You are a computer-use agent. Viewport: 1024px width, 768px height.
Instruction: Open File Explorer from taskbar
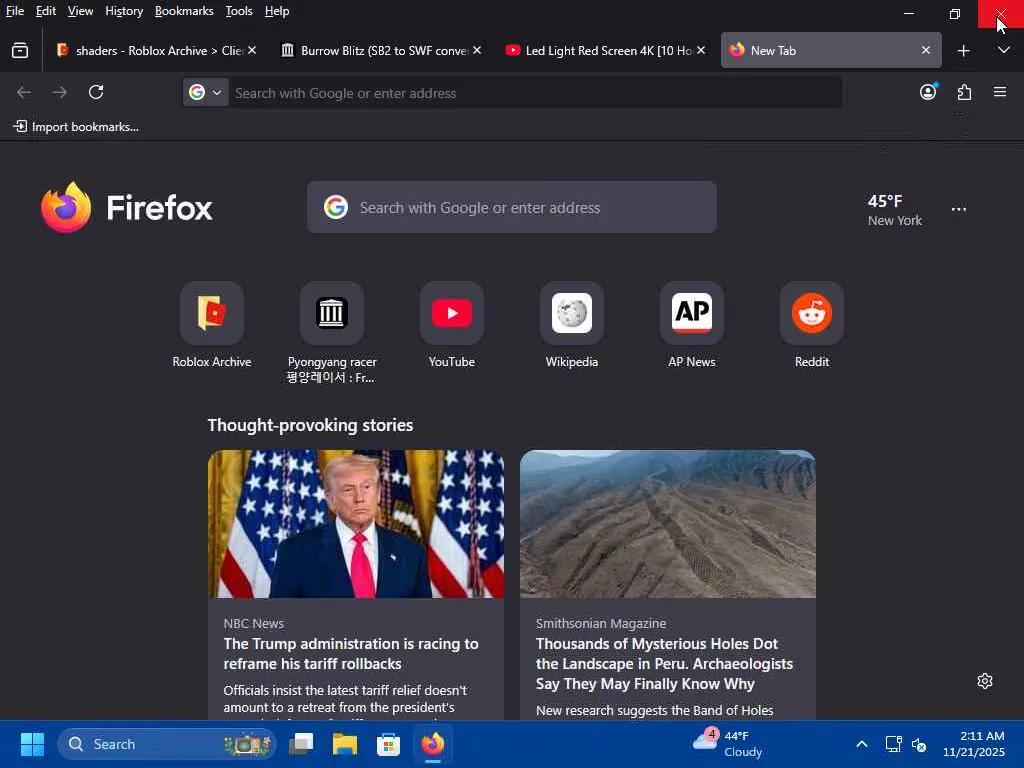tap(345, 744)
